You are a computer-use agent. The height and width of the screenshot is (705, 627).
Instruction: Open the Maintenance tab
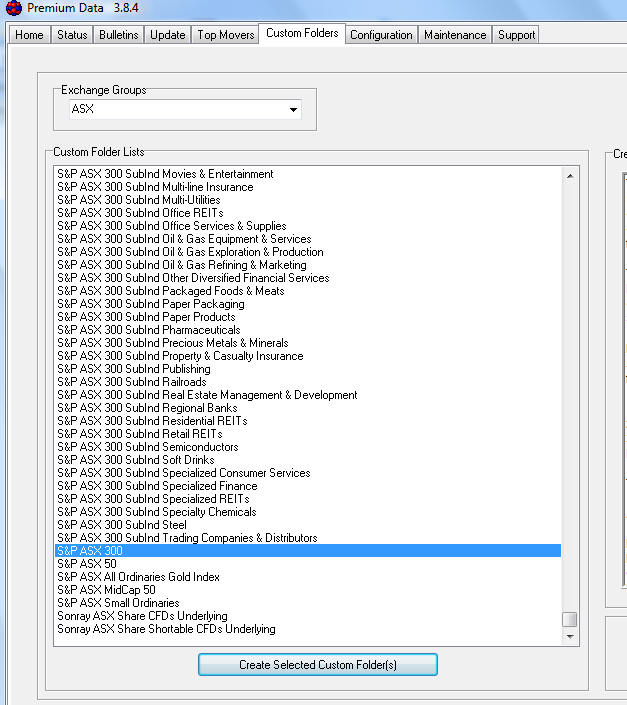pyautogui.click(x=455, y=35)
